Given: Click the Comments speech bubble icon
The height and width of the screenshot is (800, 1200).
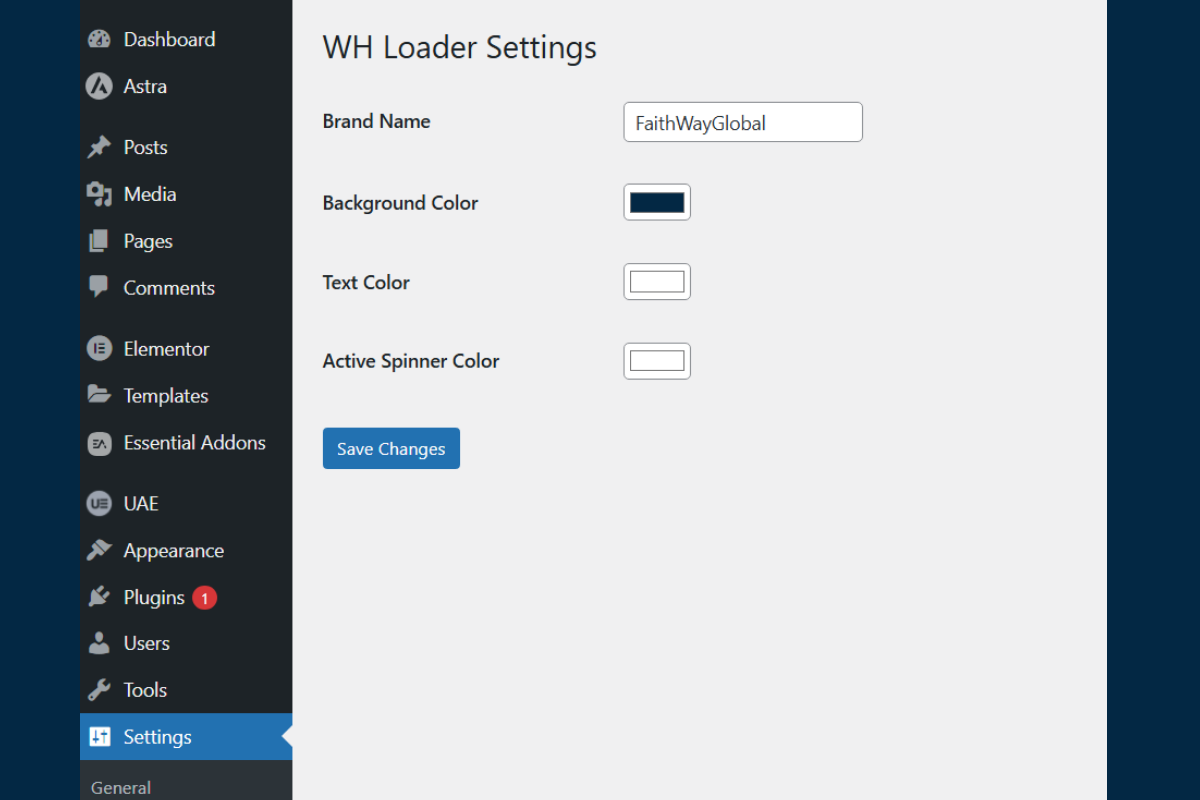Looking at the screenshot, I should pyautogui.click(x=99, y=287).
